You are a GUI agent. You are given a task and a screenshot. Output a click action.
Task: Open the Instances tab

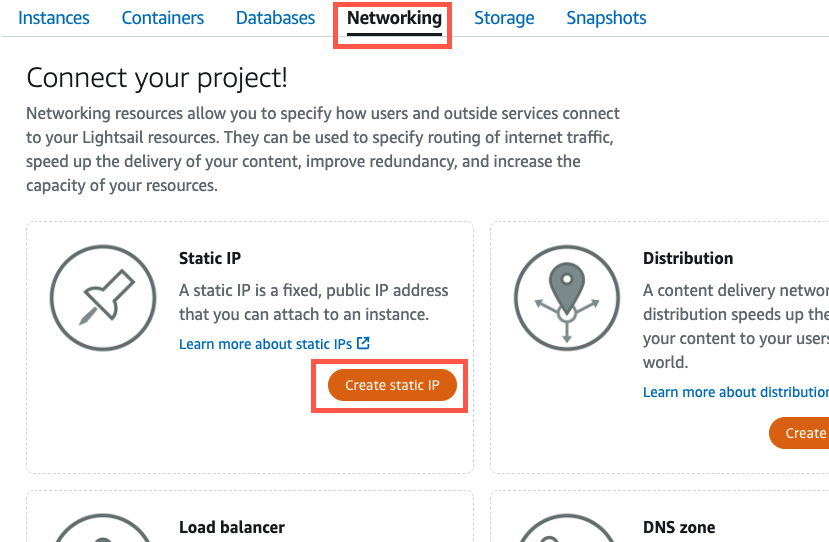click(x=54, y=18)
